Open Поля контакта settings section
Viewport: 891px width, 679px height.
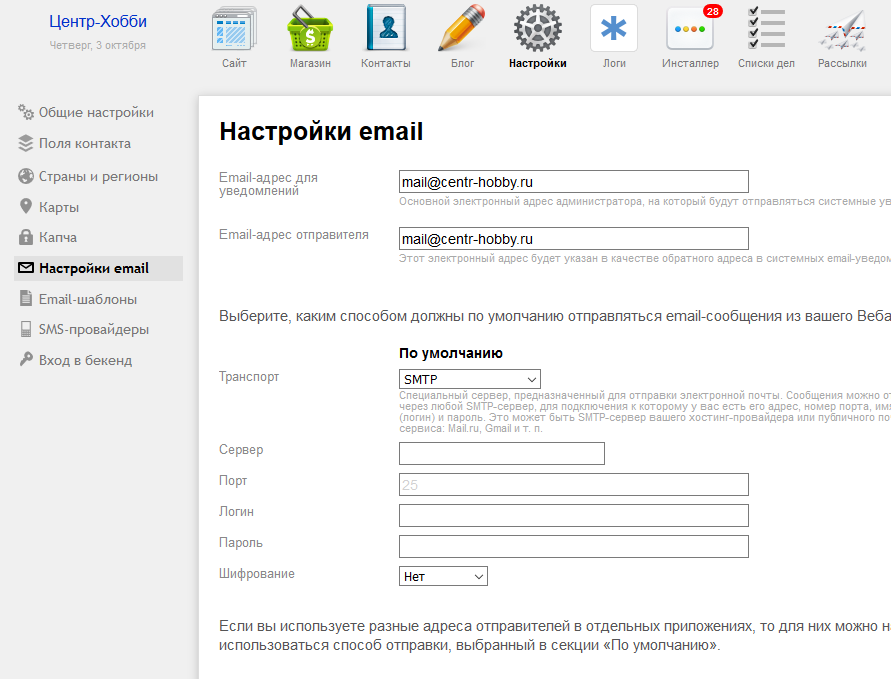point(84,143)
